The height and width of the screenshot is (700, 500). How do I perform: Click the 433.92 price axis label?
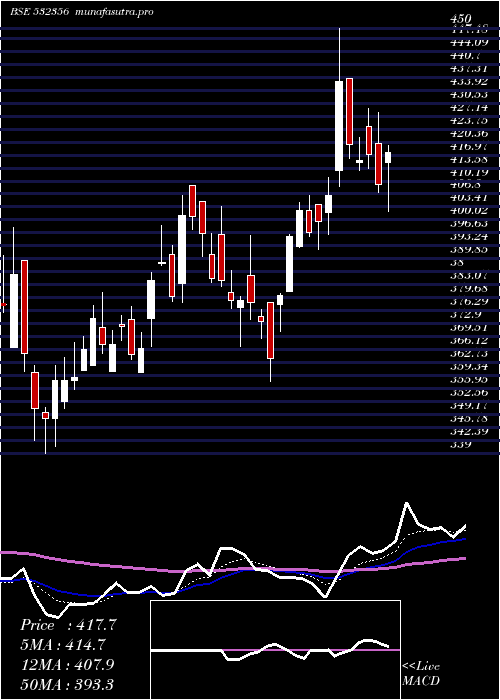click(470, 82)
